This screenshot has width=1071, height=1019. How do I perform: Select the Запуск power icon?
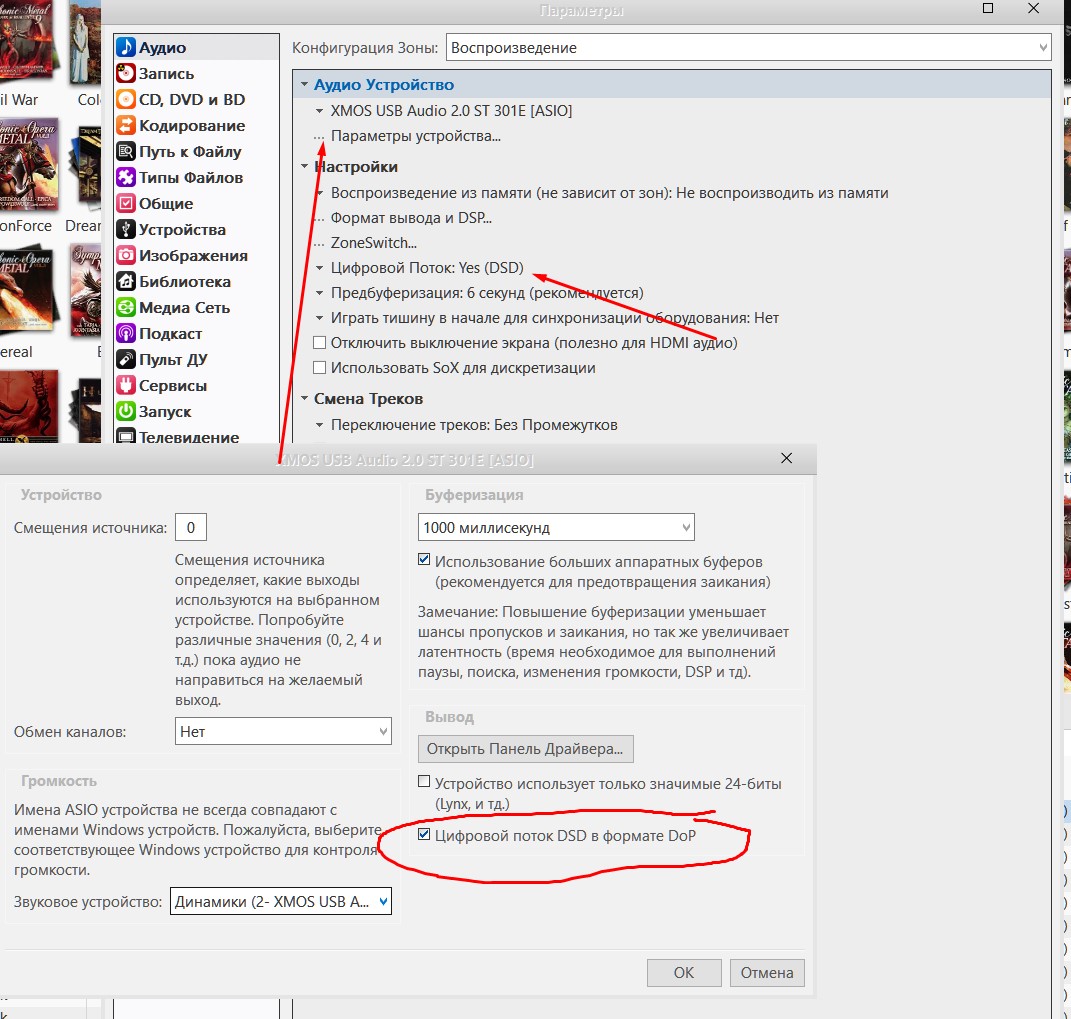tap(126, 412)
